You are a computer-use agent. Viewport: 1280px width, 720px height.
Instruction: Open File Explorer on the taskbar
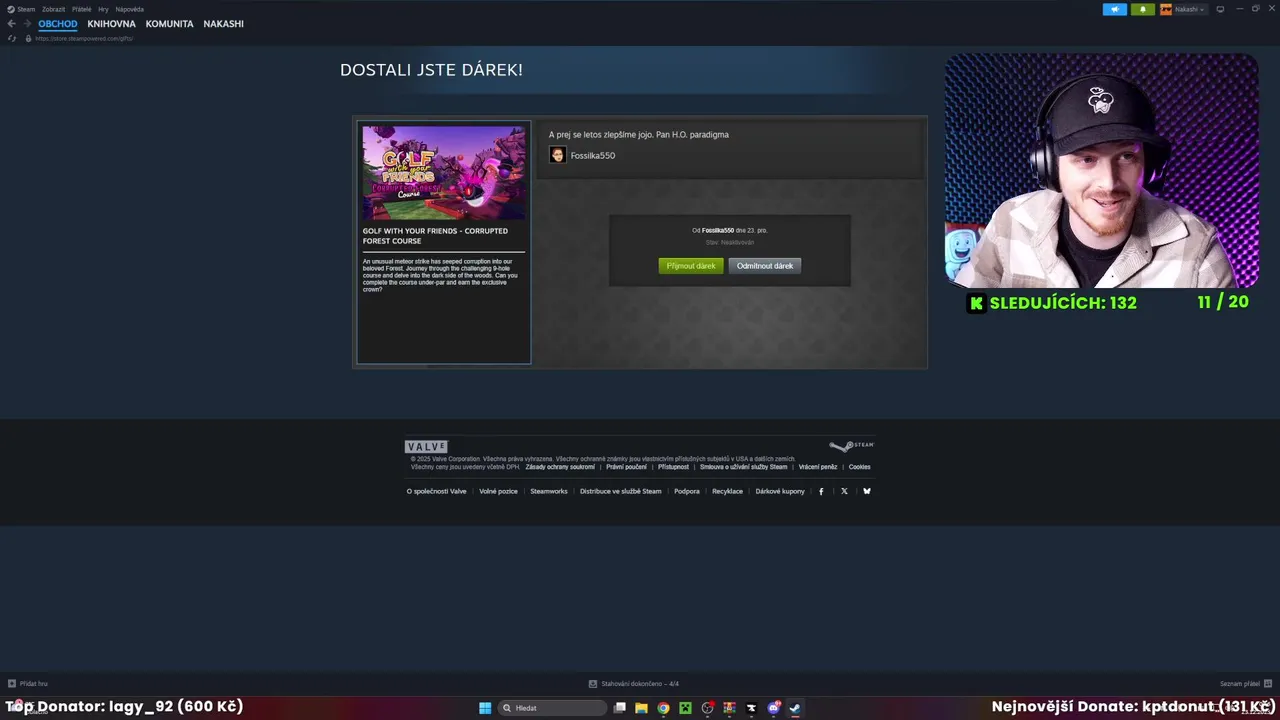641,708
